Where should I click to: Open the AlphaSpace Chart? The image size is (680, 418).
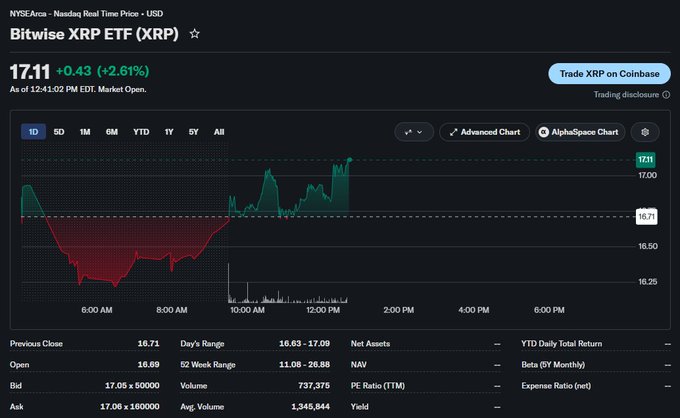[580, 132]
